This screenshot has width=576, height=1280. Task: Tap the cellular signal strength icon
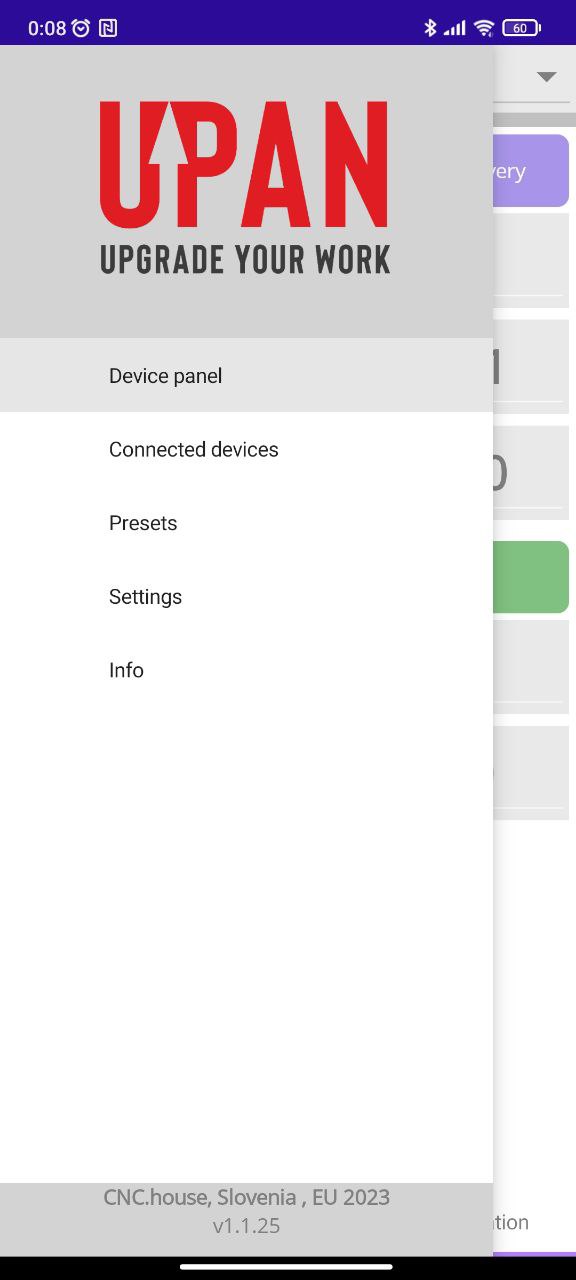point(455,28)
